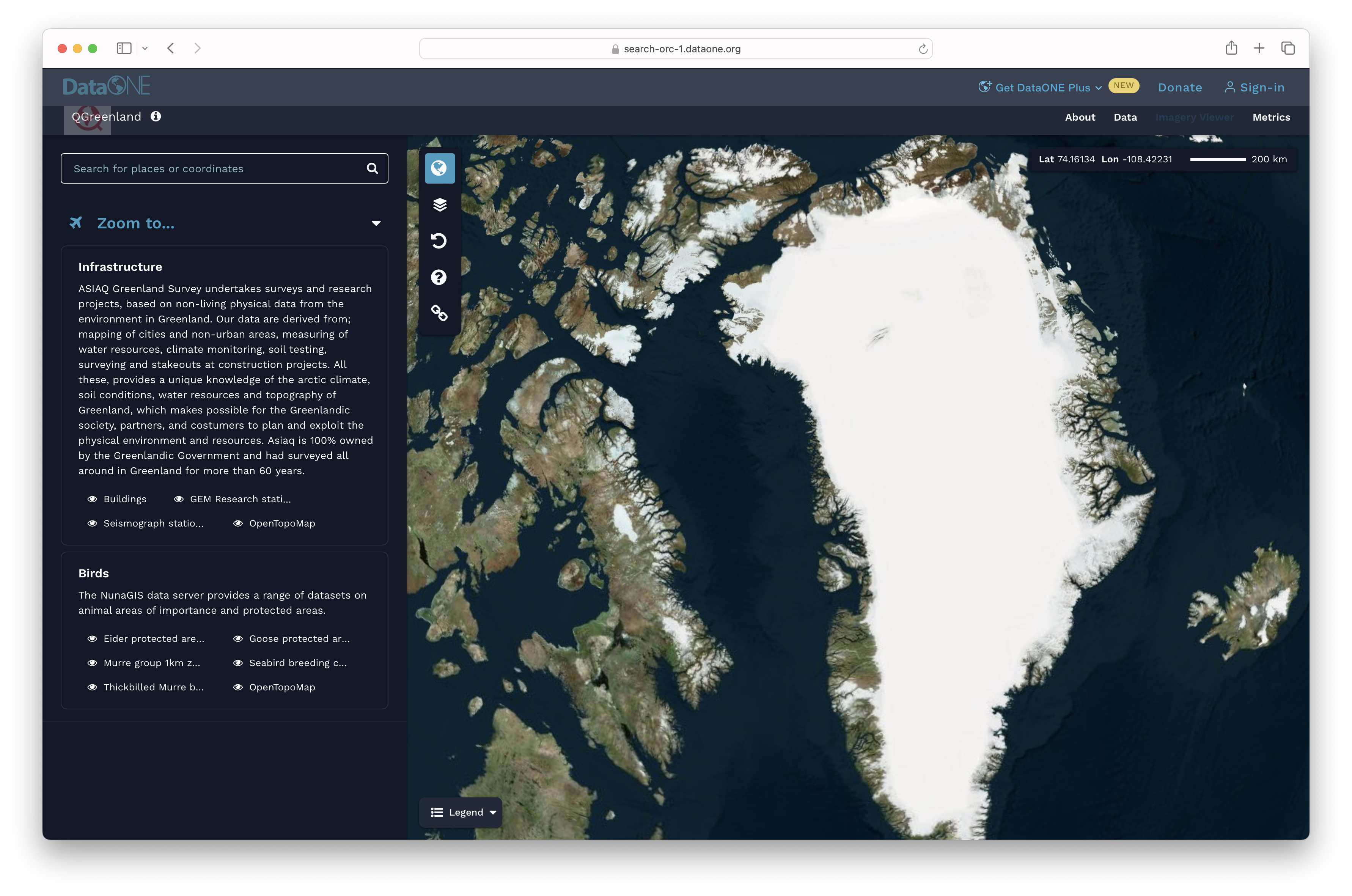Open the map layers panel icon
The image size is (1352, 896).
[x=439, y=204]
